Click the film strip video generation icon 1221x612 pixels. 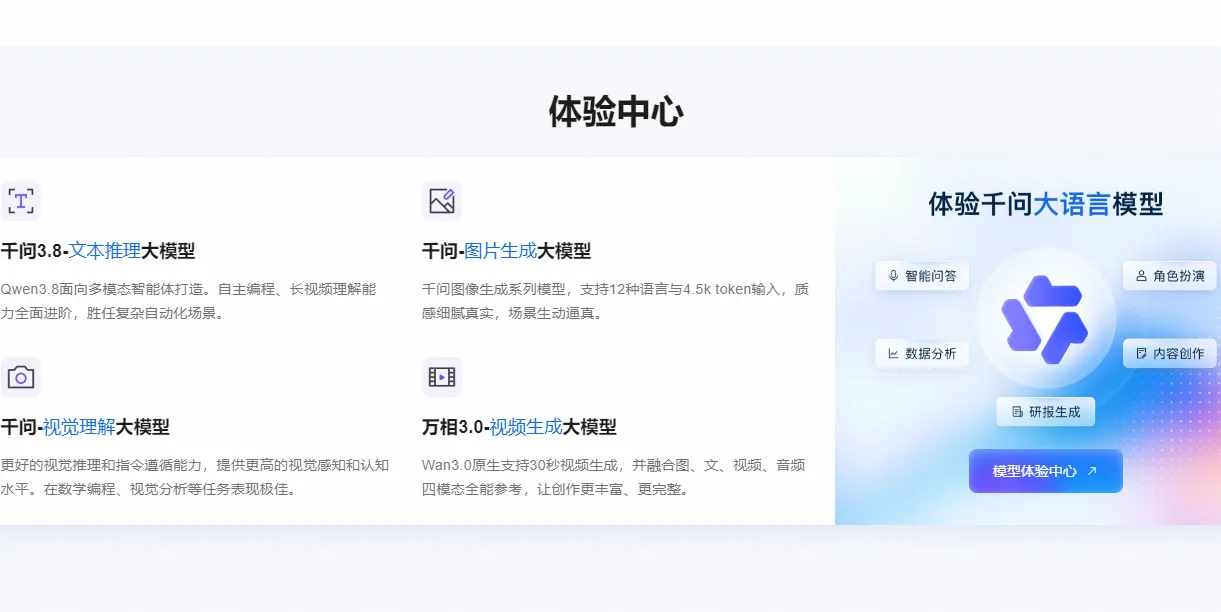pos(442,377)
